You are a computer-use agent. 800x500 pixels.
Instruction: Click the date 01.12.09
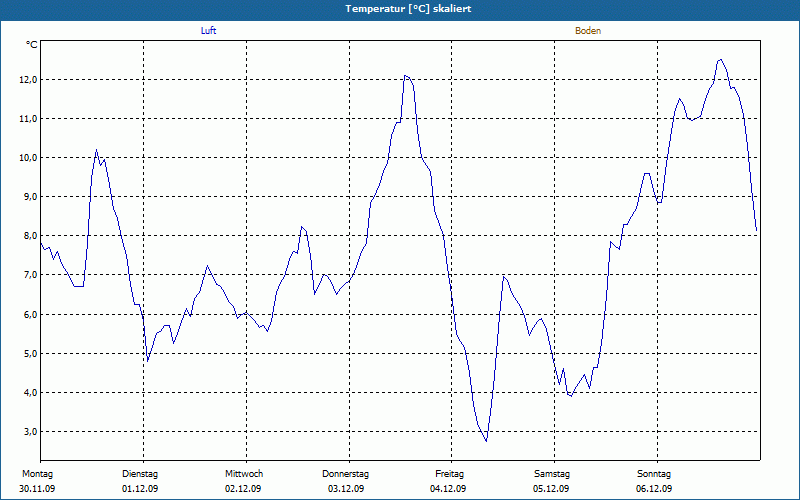140,489
